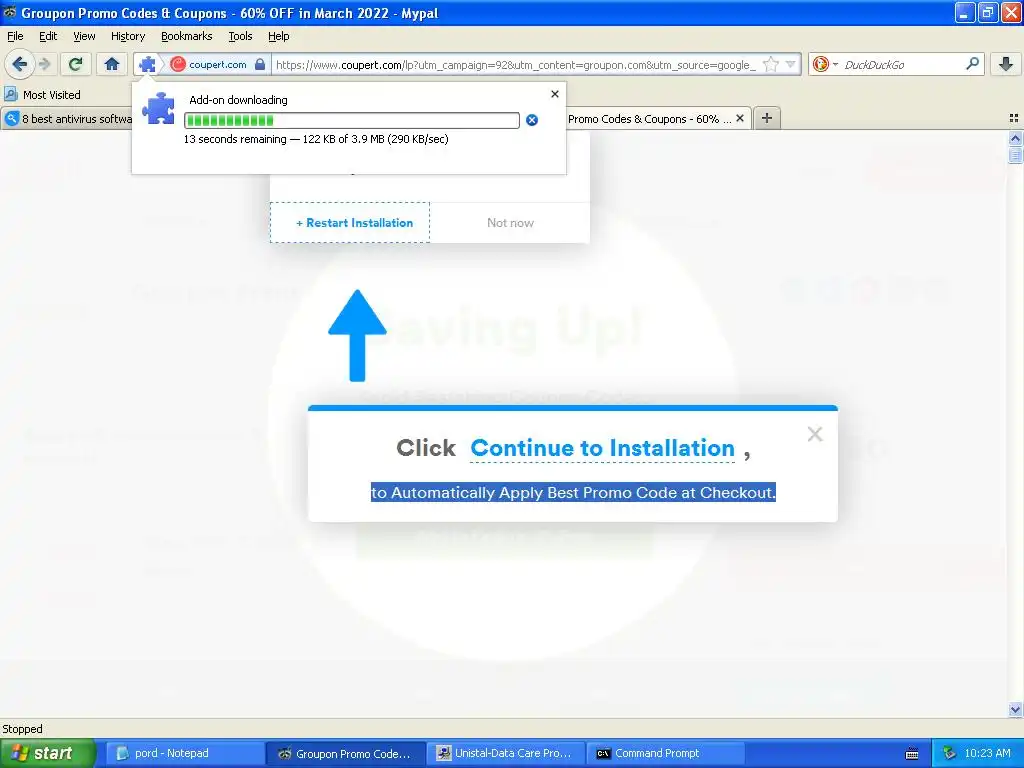Click the Most Visited bookmark icon
Screen dimensions: 1024x768
pyautogui.click(x=10, y=94)
